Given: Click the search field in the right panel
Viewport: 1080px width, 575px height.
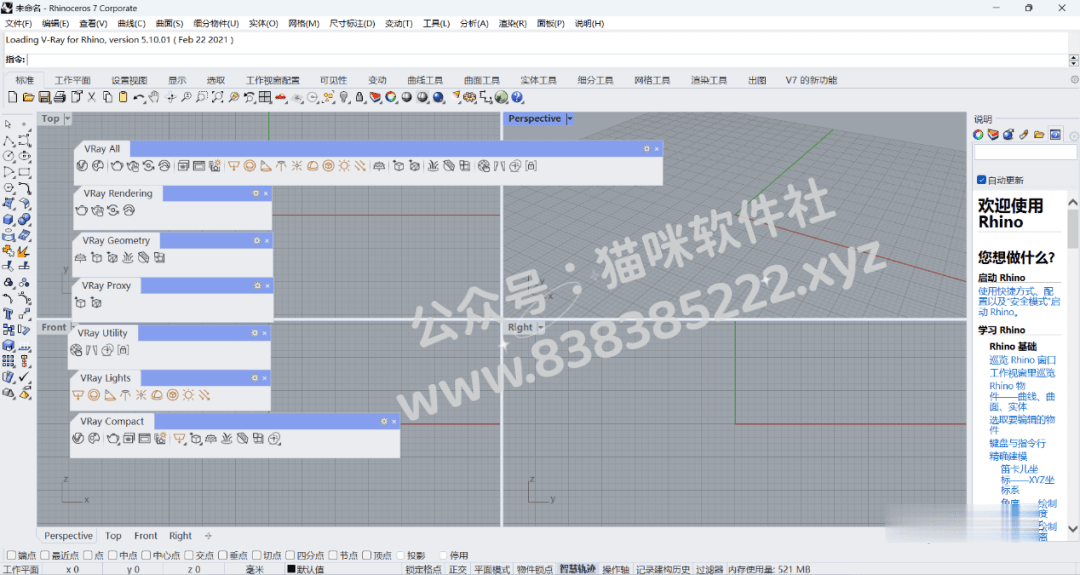Looking at the screenshot, I should click(x=1025, y=152).
